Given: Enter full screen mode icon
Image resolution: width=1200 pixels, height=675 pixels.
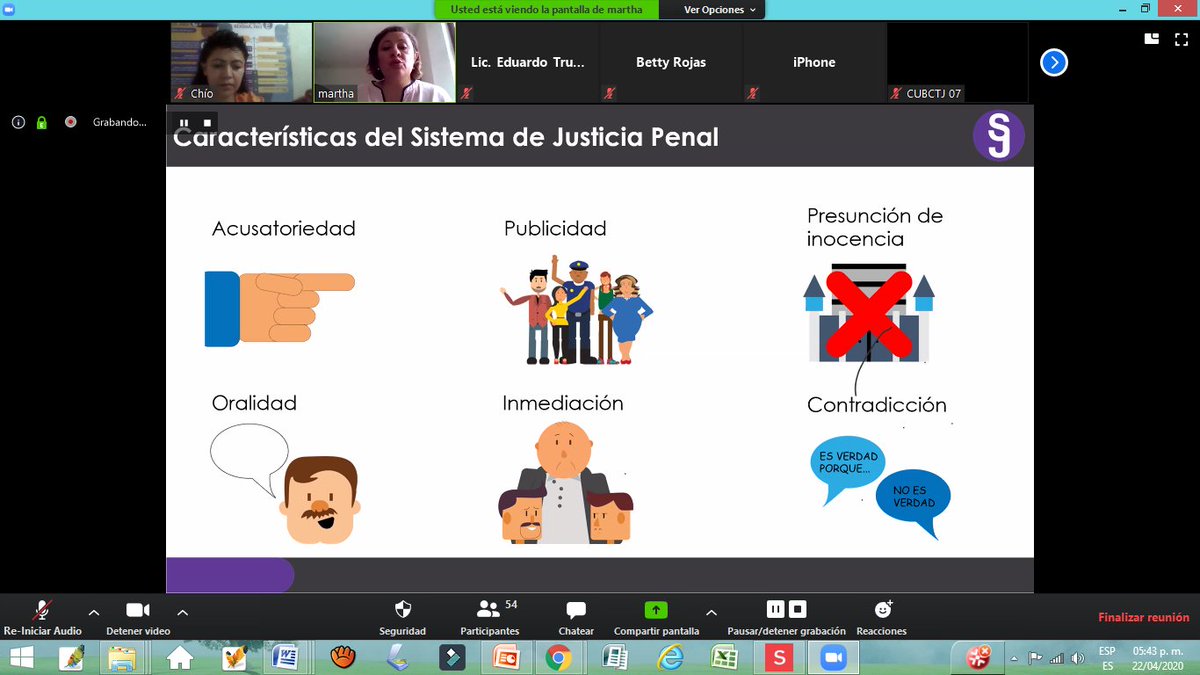Looking at the screenshot, I should (x=1179, y=39).
